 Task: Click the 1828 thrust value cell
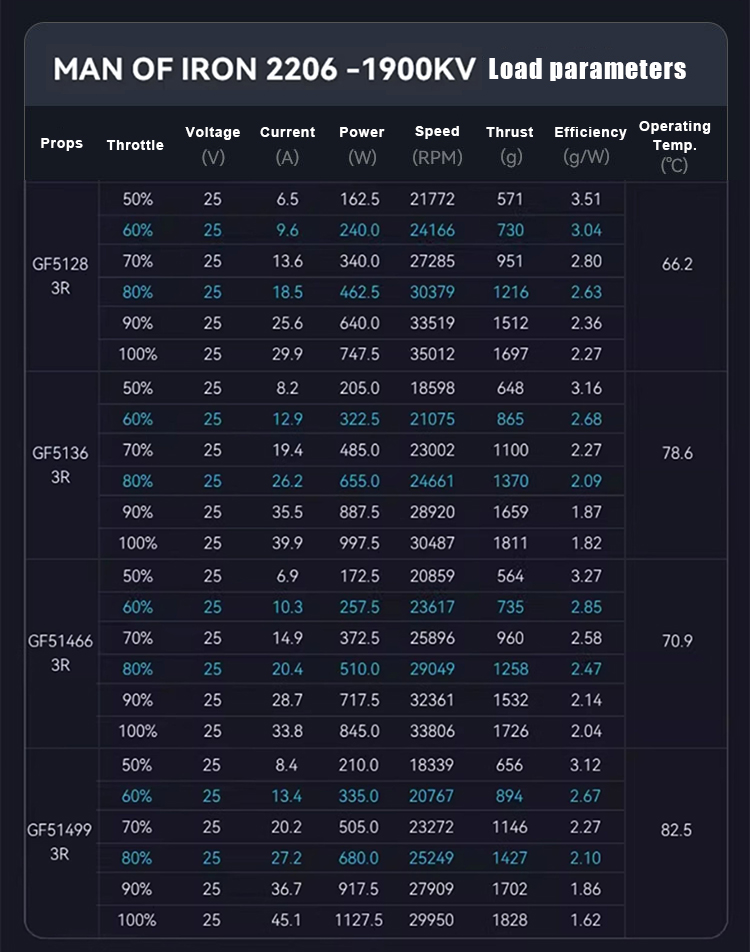[x=510, y=920]
